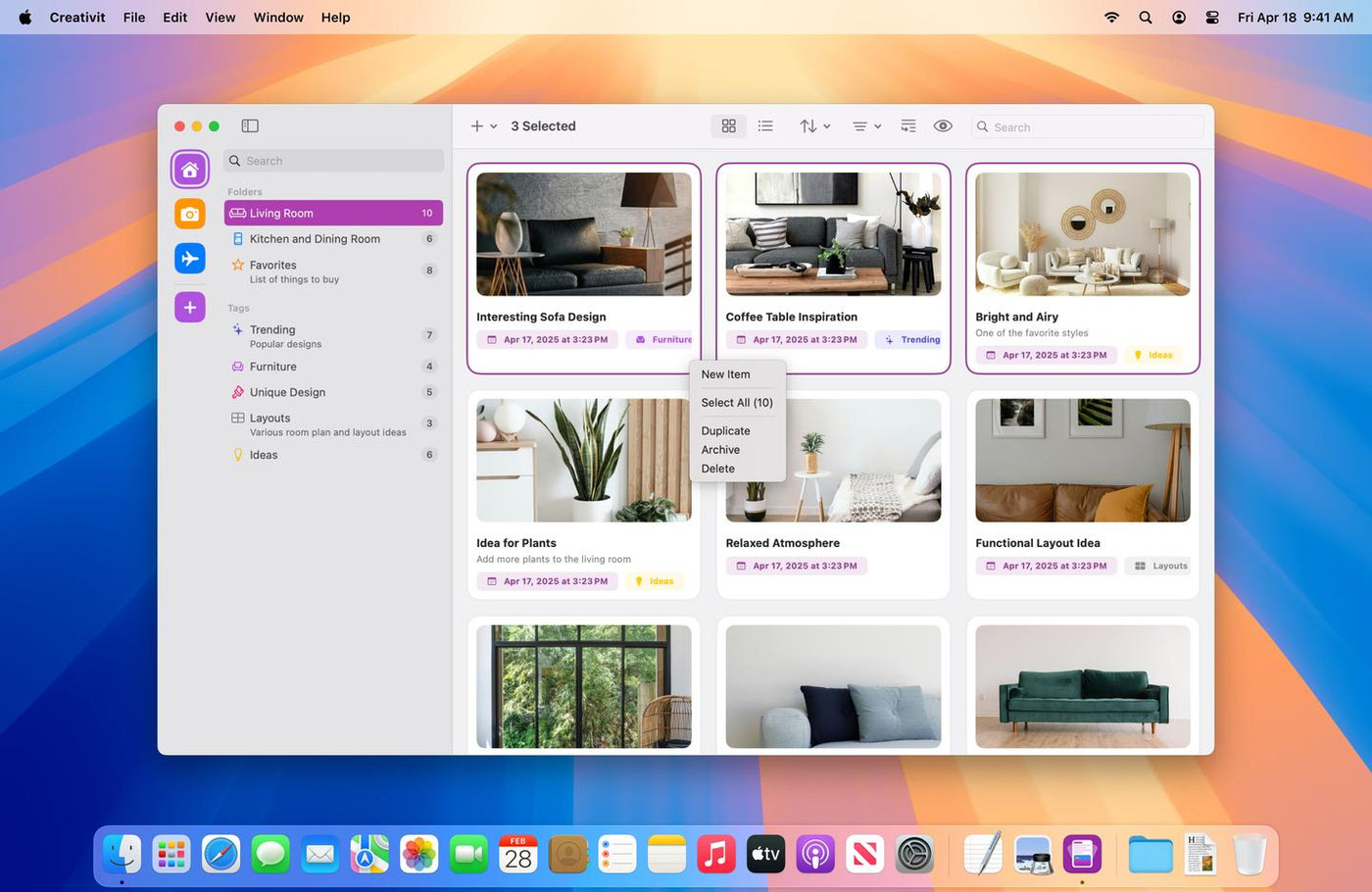Open the filter lines dropdown
Viewport: 1372px width, 892px height.
coord(866,125)
